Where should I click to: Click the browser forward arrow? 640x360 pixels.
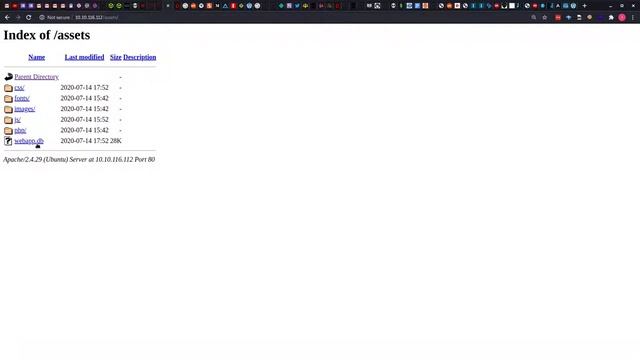click(18, 18)
